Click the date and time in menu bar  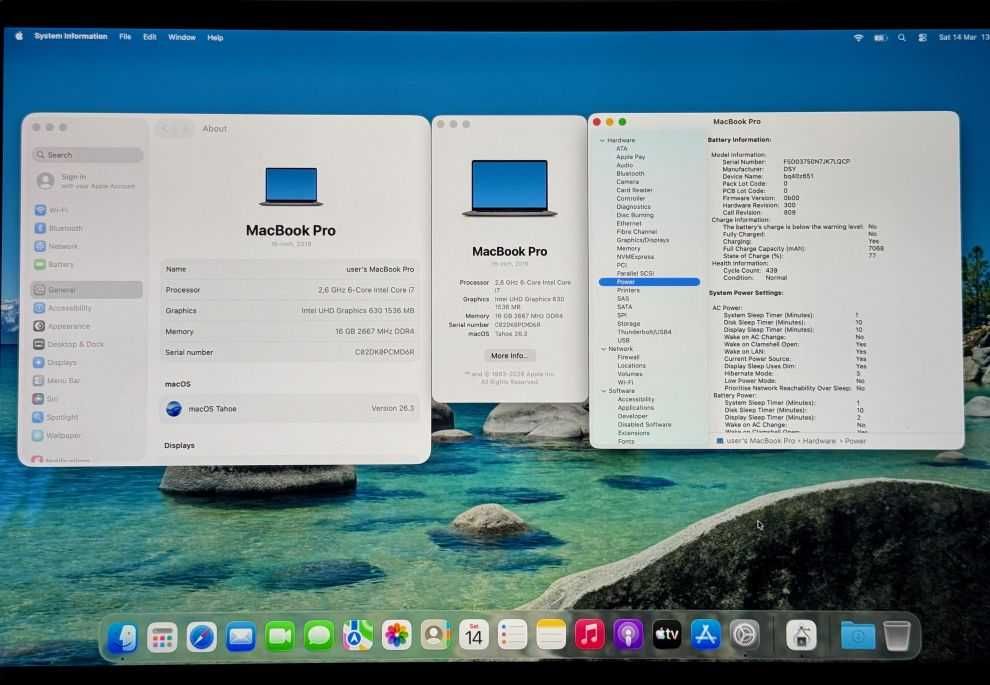(x=963, y=37)
